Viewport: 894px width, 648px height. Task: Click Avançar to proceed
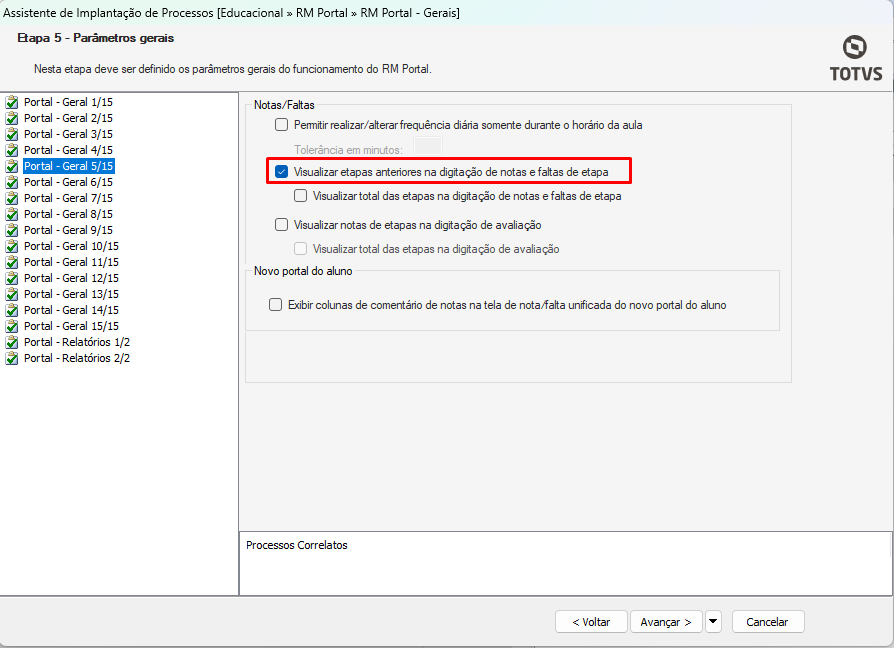click(x=666, y=622)
